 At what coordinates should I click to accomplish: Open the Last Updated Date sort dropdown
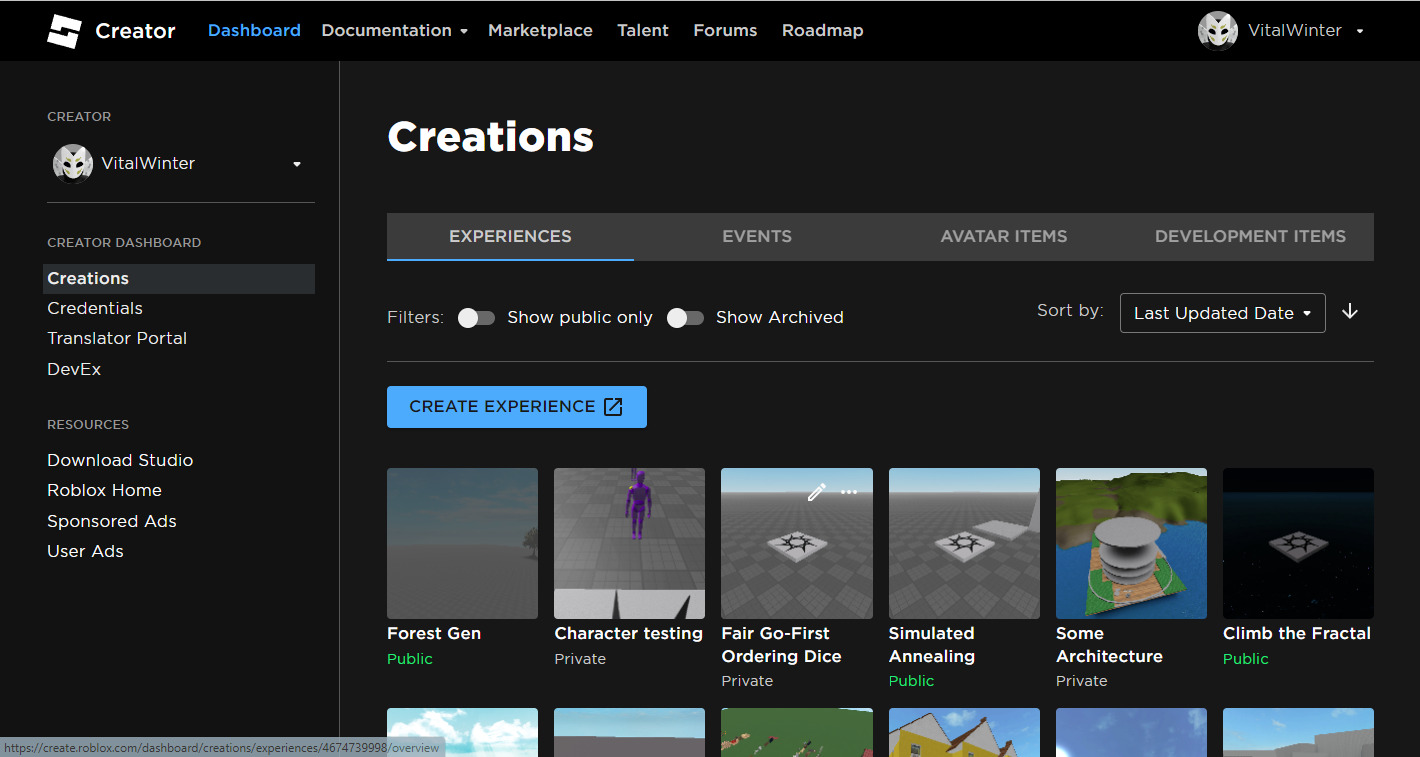[1223, 313]
